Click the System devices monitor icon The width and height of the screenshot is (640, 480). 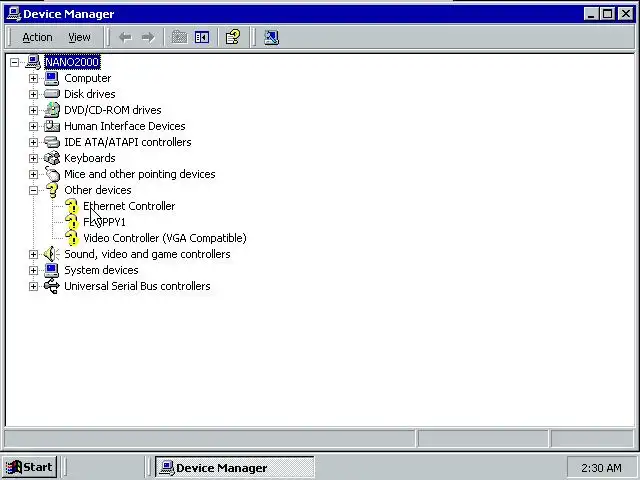[x=52, y=270]
